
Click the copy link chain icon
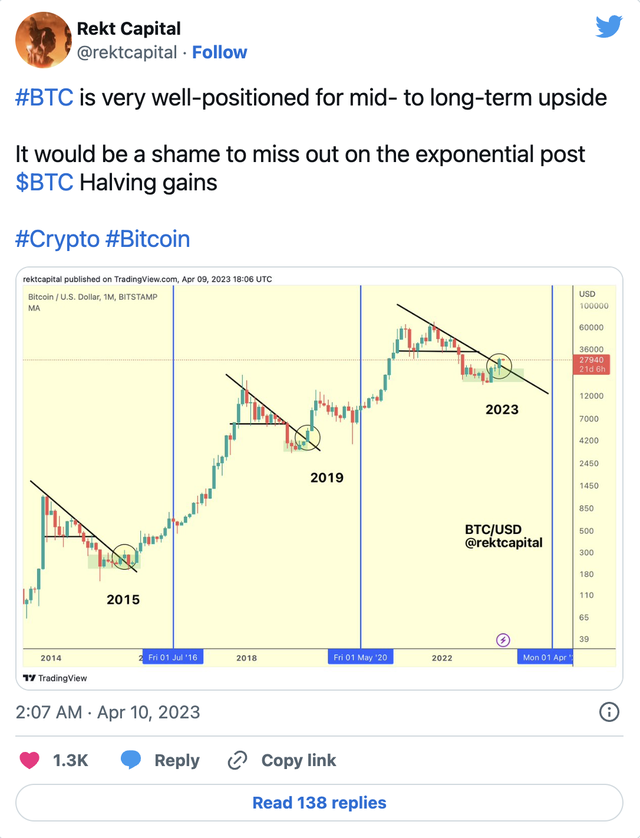click(237, 761)
